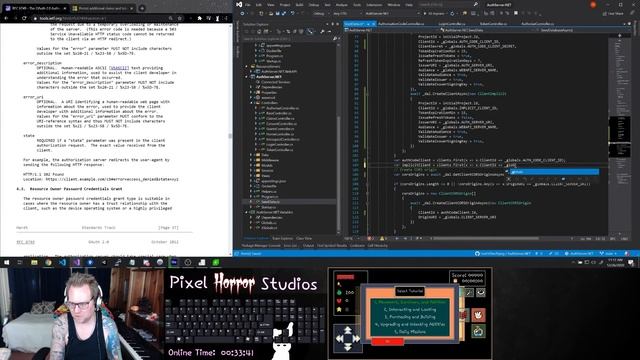Open the File menu in Visual Studio
The width and height of the screenshot is (640, 360).
247,5
